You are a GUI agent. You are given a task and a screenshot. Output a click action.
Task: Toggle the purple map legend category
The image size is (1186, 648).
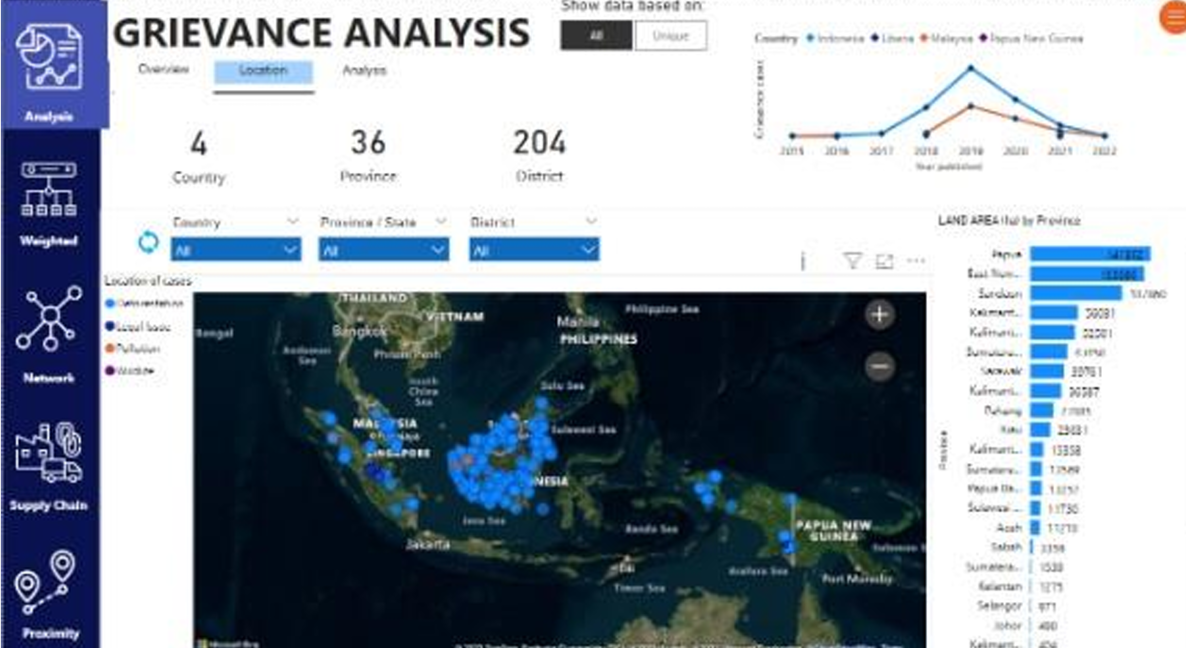point(130,371)
